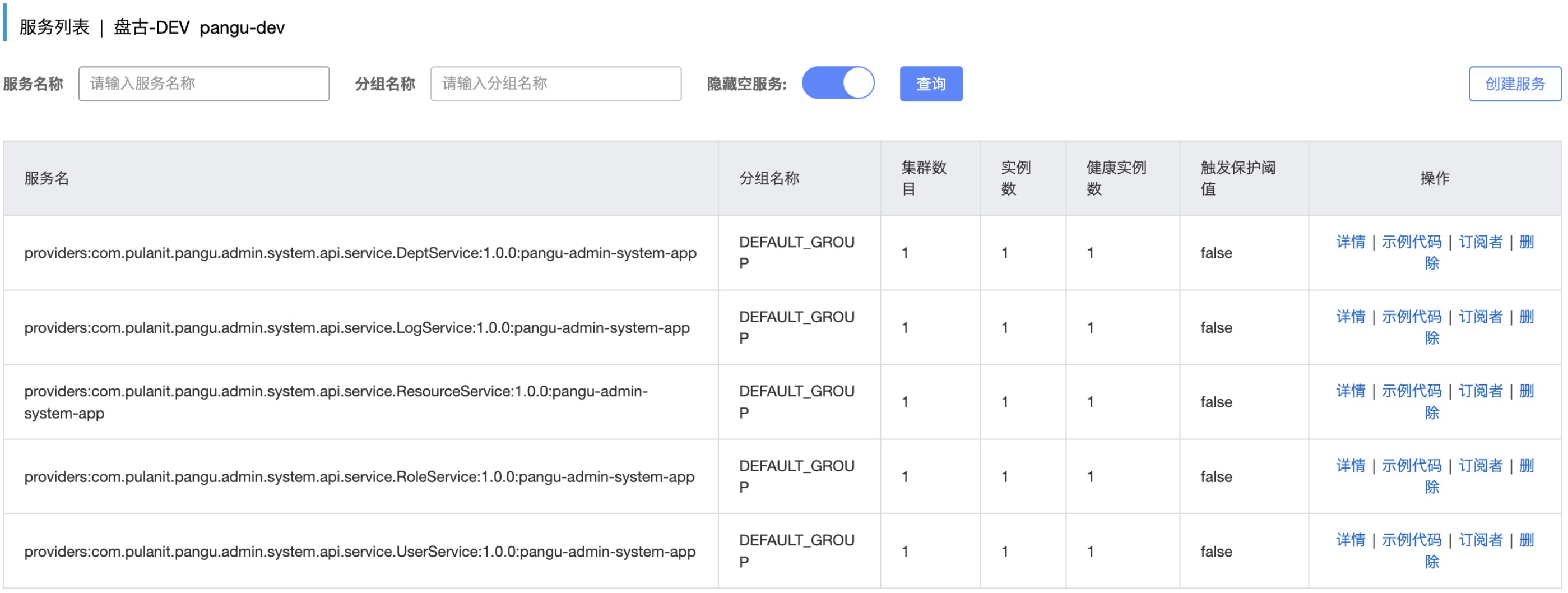Focus the 服务名称 input field
Image resolution: width=1568 pixels, height=593 pixels.
[204, 84]
